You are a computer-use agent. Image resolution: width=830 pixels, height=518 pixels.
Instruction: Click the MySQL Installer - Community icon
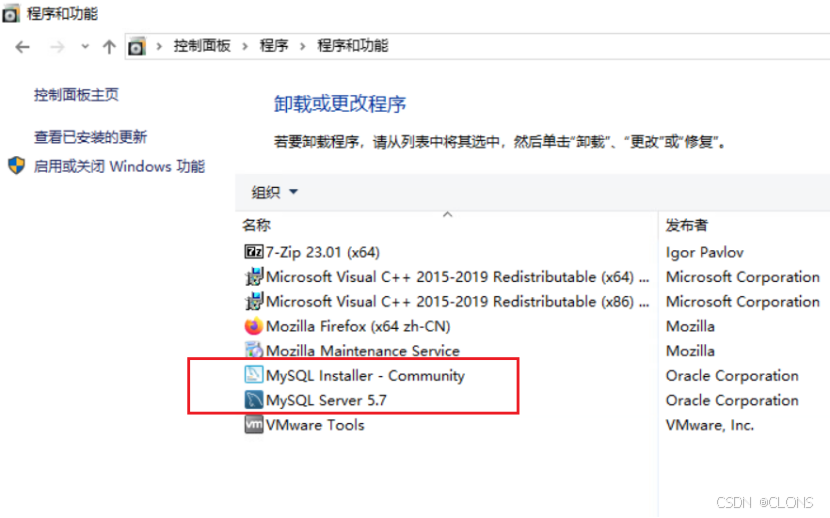(x=254, y=375)
